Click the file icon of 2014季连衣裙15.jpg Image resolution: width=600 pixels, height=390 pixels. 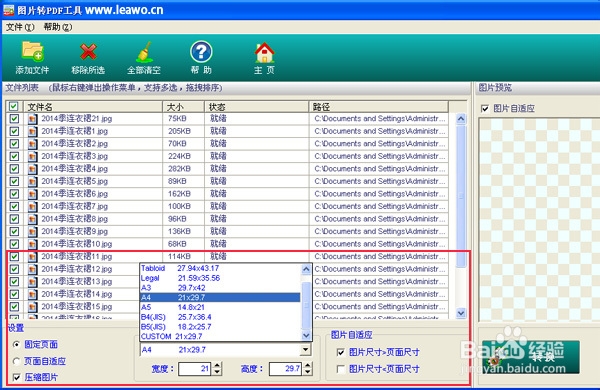33,307
